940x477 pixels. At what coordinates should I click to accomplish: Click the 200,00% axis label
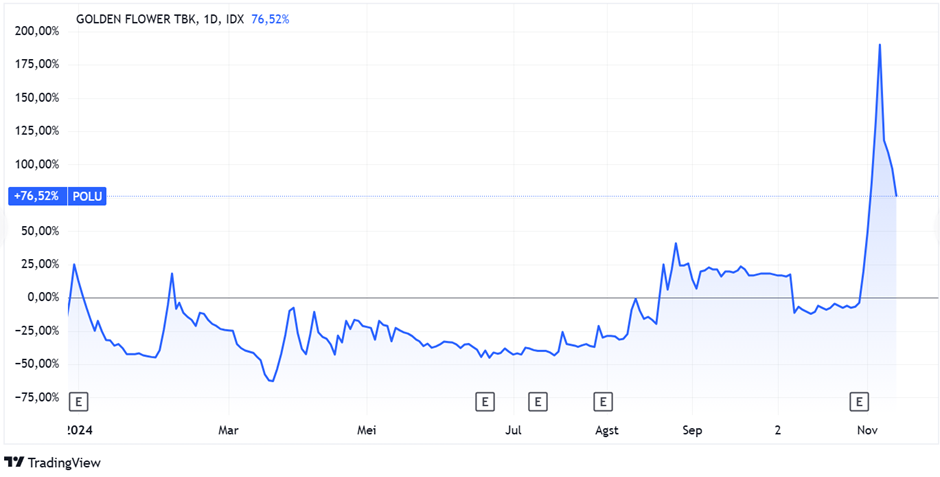[37, 31]
